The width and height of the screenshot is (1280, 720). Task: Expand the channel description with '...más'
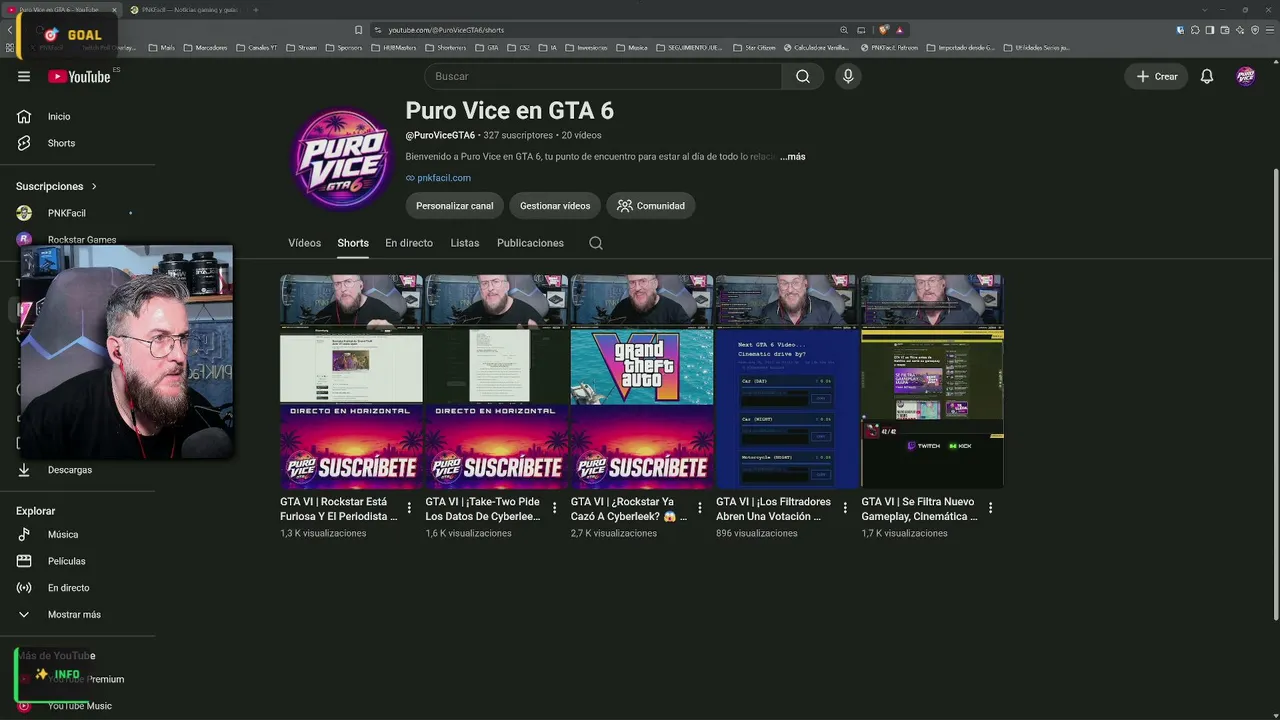click(793, 156)
